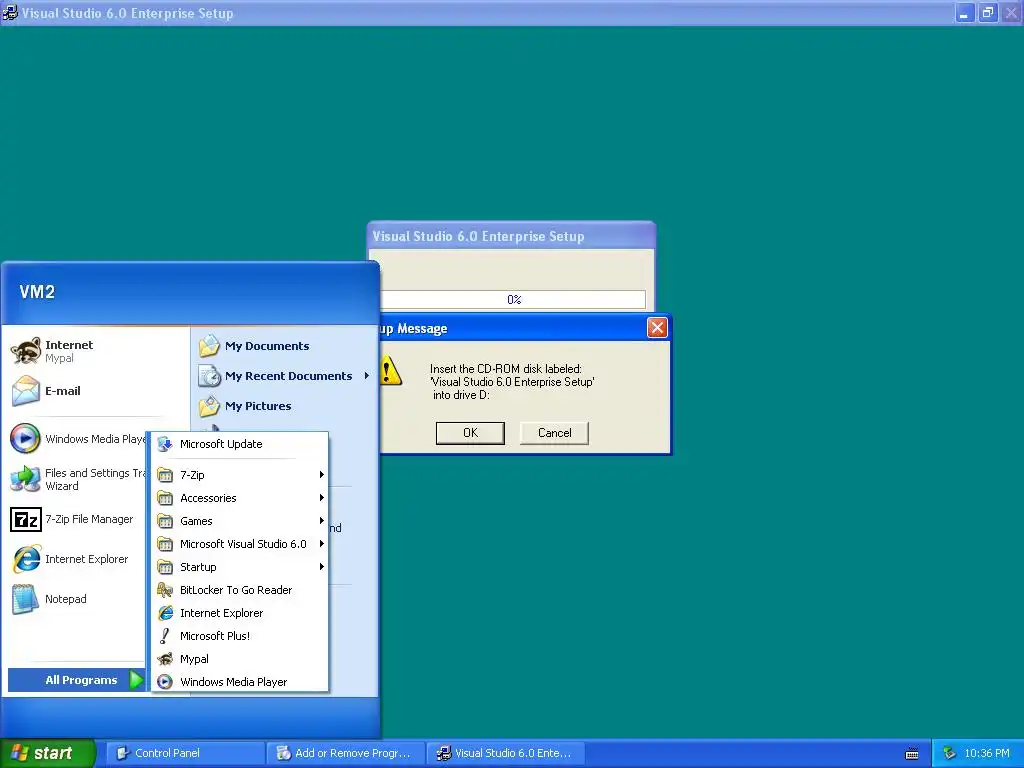Click Visual Studio Setup title bar icon
This screenshot has height=768, width=1024.
[x=10, y=12]
